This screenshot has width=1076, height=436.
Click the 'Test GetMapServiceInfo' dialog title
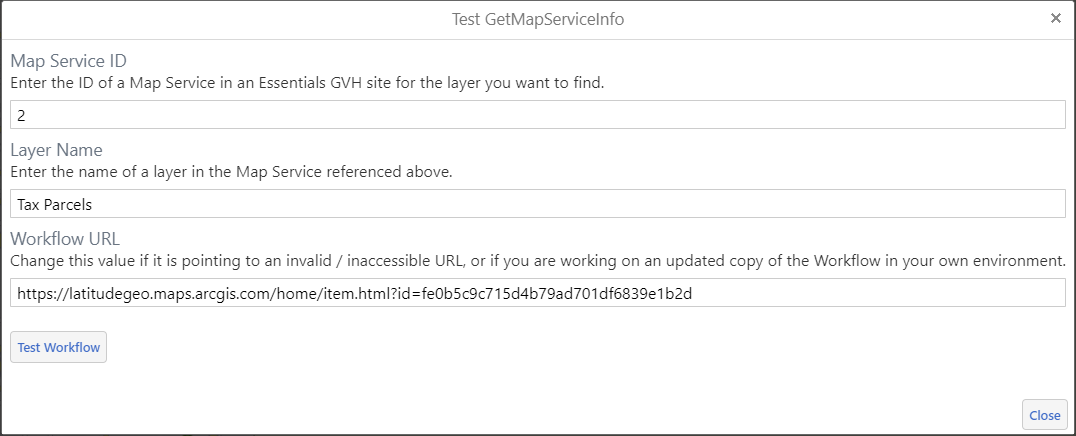538,19
